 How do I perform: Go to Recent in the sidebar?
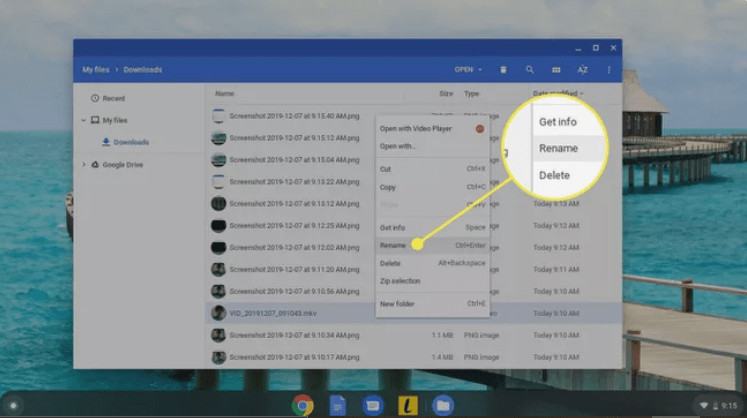[113, 98]
